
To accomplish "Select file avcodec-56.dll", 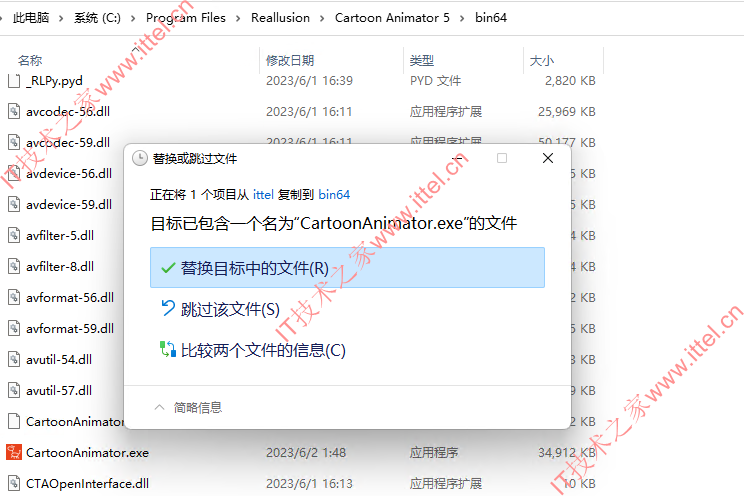I will click(68, 112).
